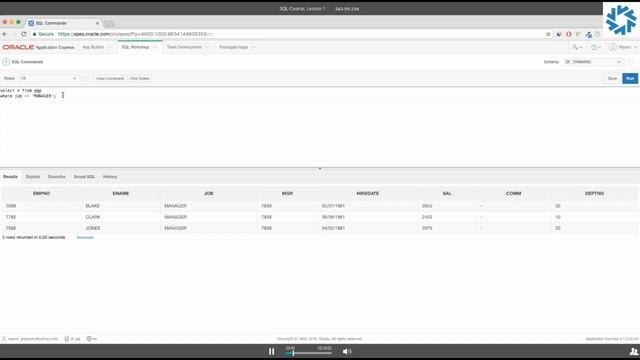Click the HIREDATE column header
The width and height of the screenshot is (640, 360).
click(x=368, y=193)
